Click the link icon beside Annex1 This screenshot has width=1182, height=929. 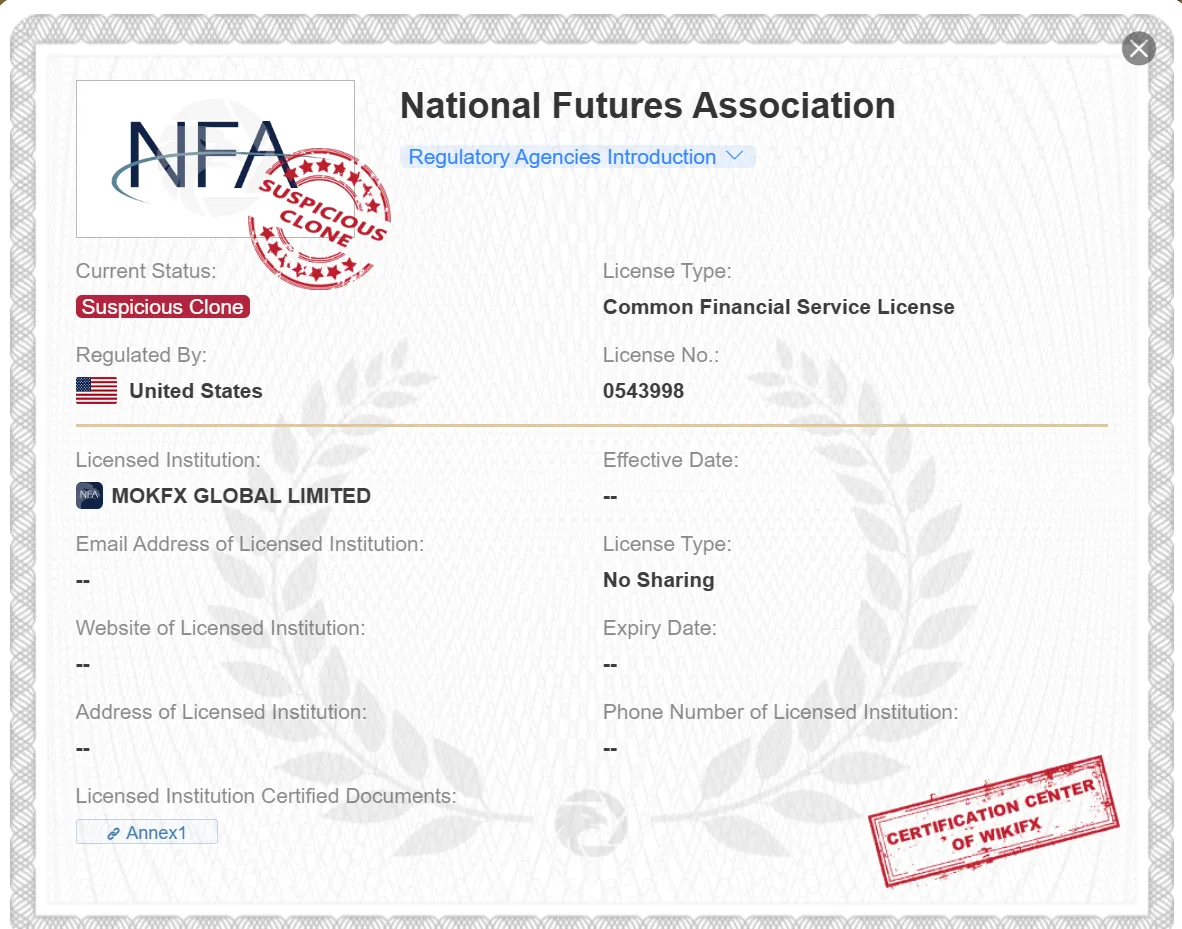pyautogui.click(x=113, y=833)
